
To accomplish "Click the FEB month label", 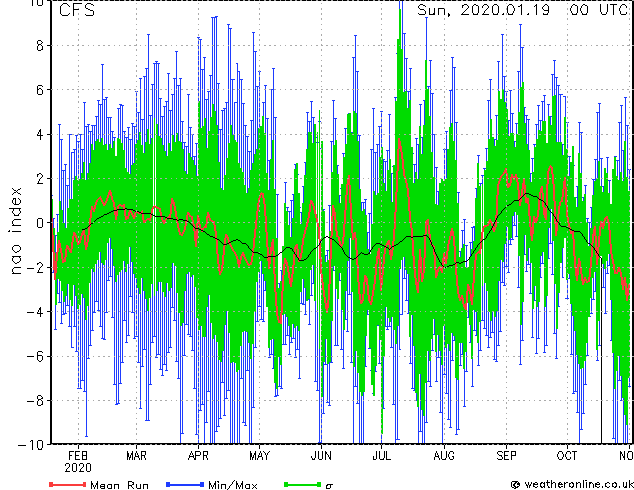I will pos(78,456).
